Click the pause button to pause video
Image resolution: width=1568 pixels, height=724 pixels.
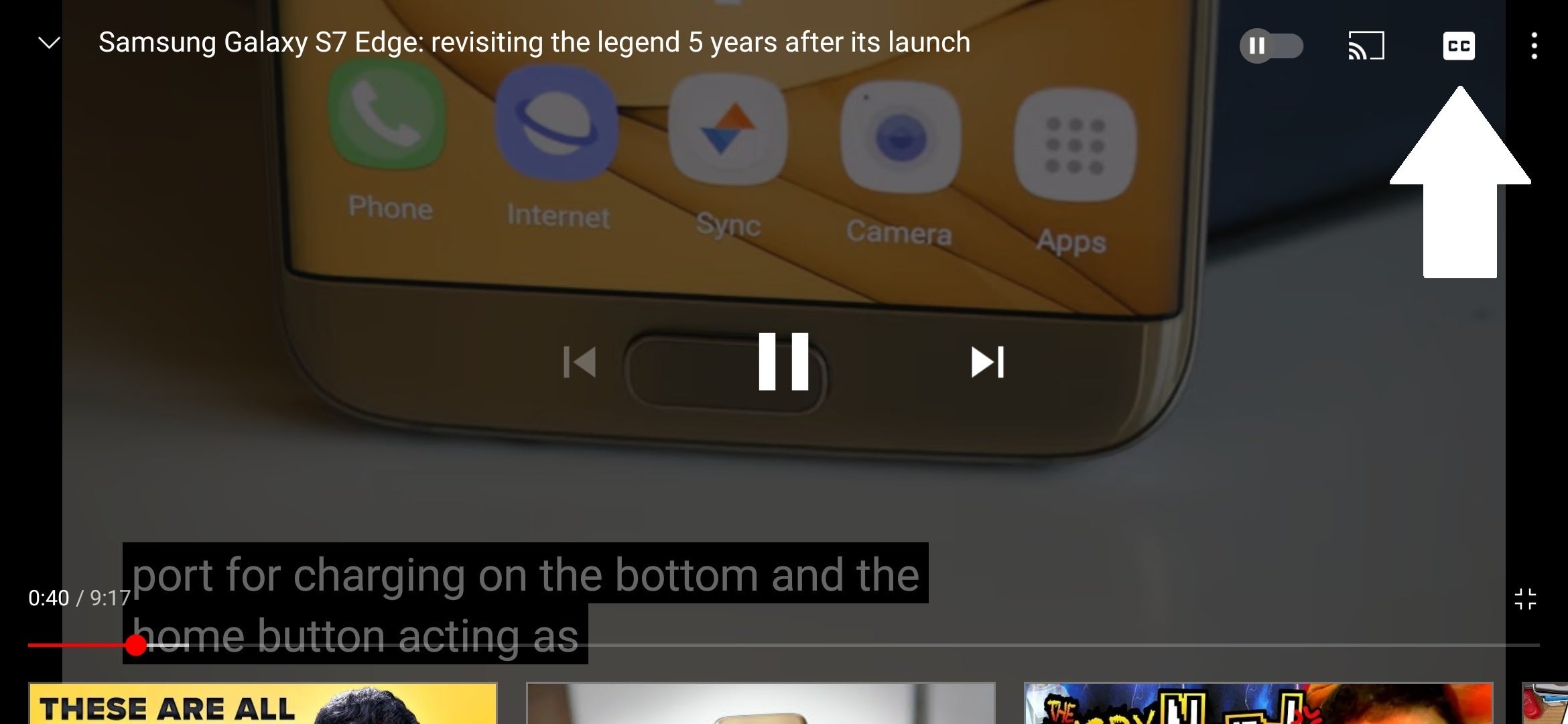click(784, 362)
